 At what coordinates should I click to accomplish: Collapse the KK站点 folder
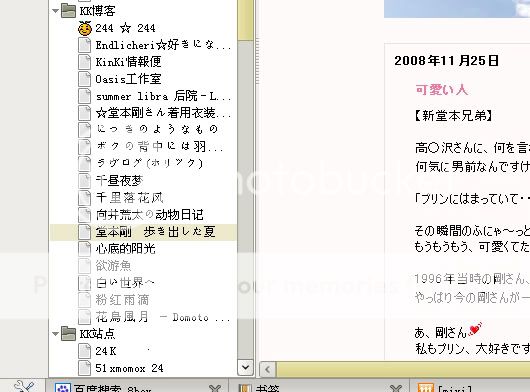point(55,334)
